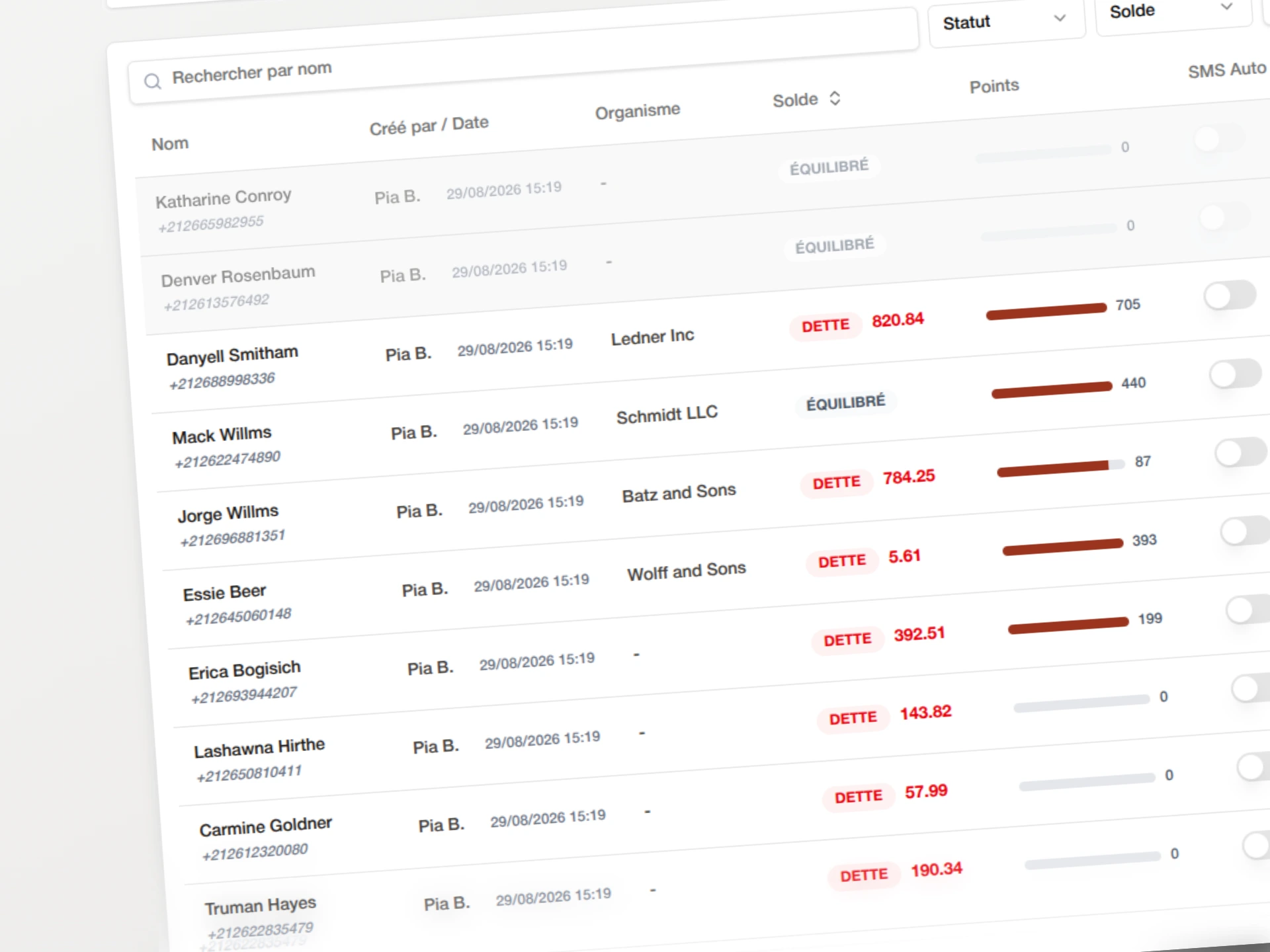The height and width of the screenshot is (952, 1270).
Task: Click phone number +212696881351
Action: click(233, 538)
